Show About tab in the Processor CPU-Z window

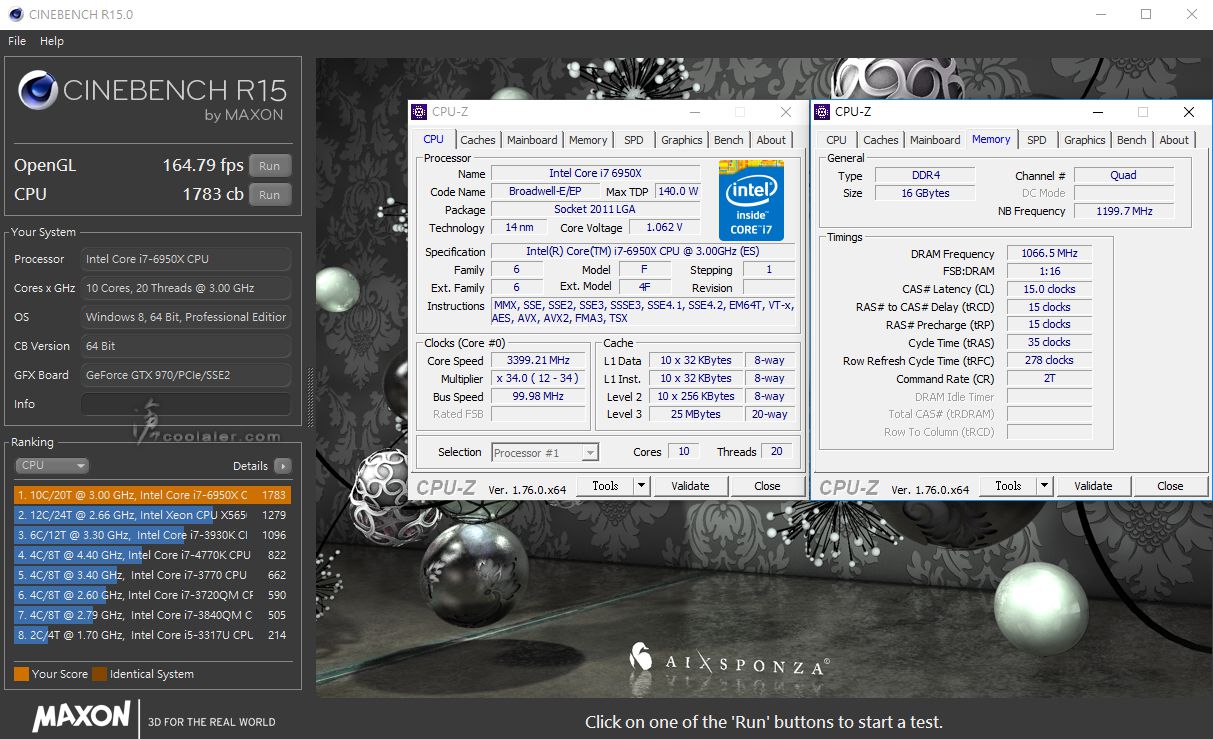[771, 140]
